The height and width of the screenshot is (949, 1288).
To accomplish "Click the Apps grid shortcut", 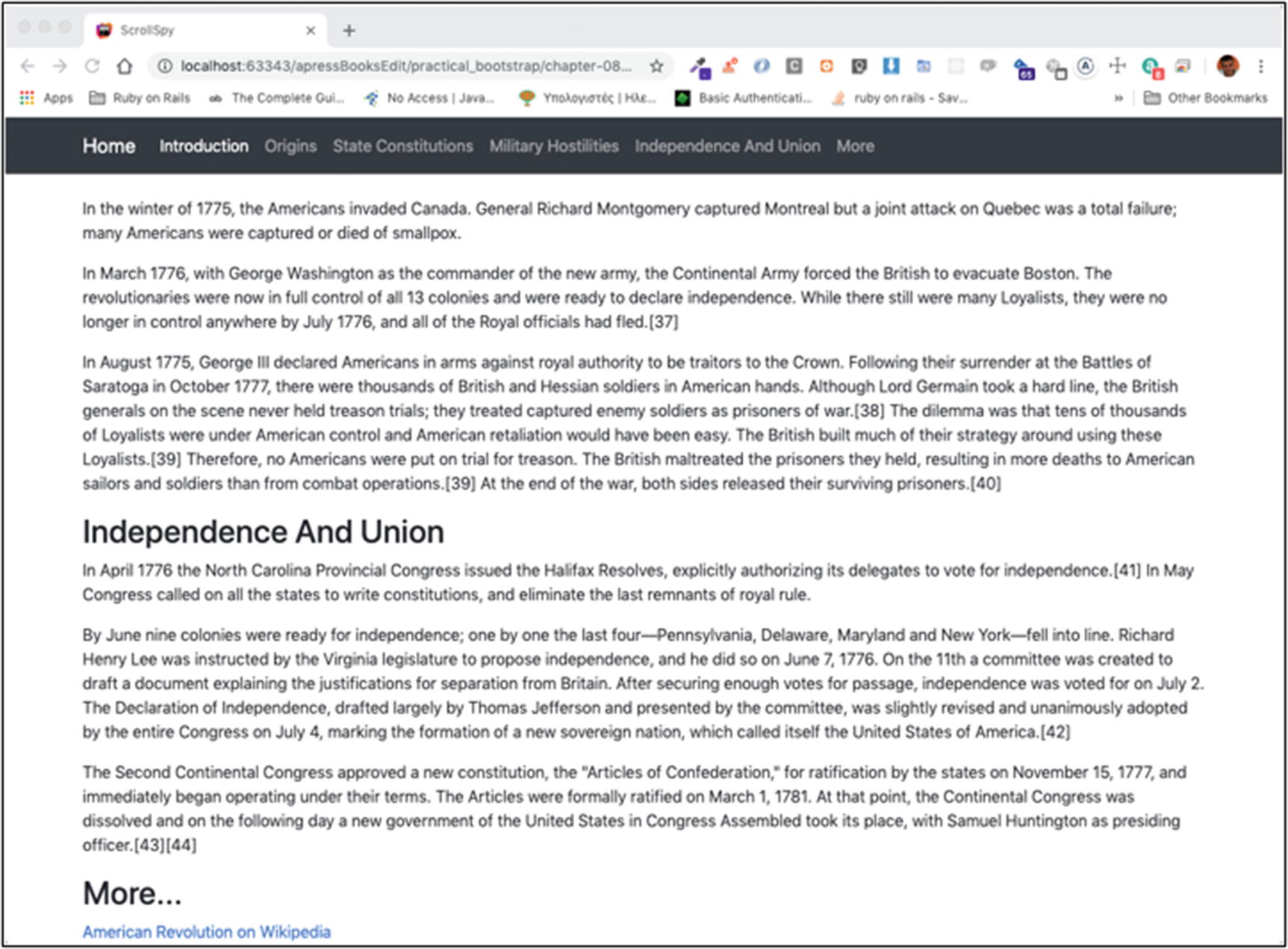I will (46, 98).
